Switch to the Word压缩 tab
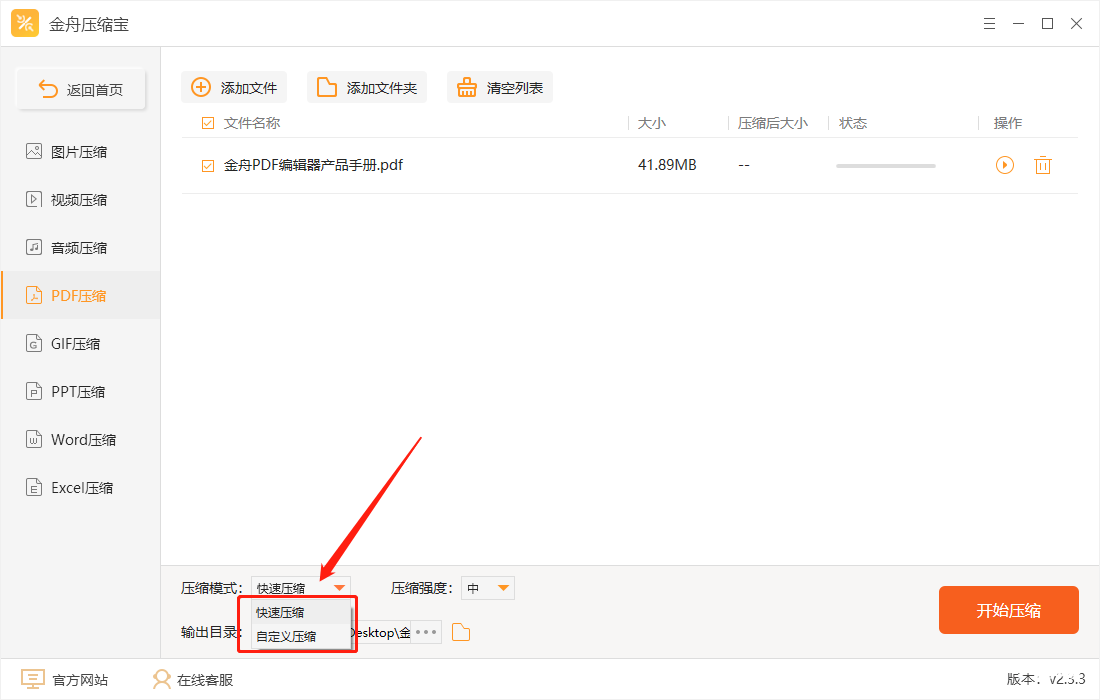Image resolution: width=1100 pixels, height=700 pixels. [80, 439]
